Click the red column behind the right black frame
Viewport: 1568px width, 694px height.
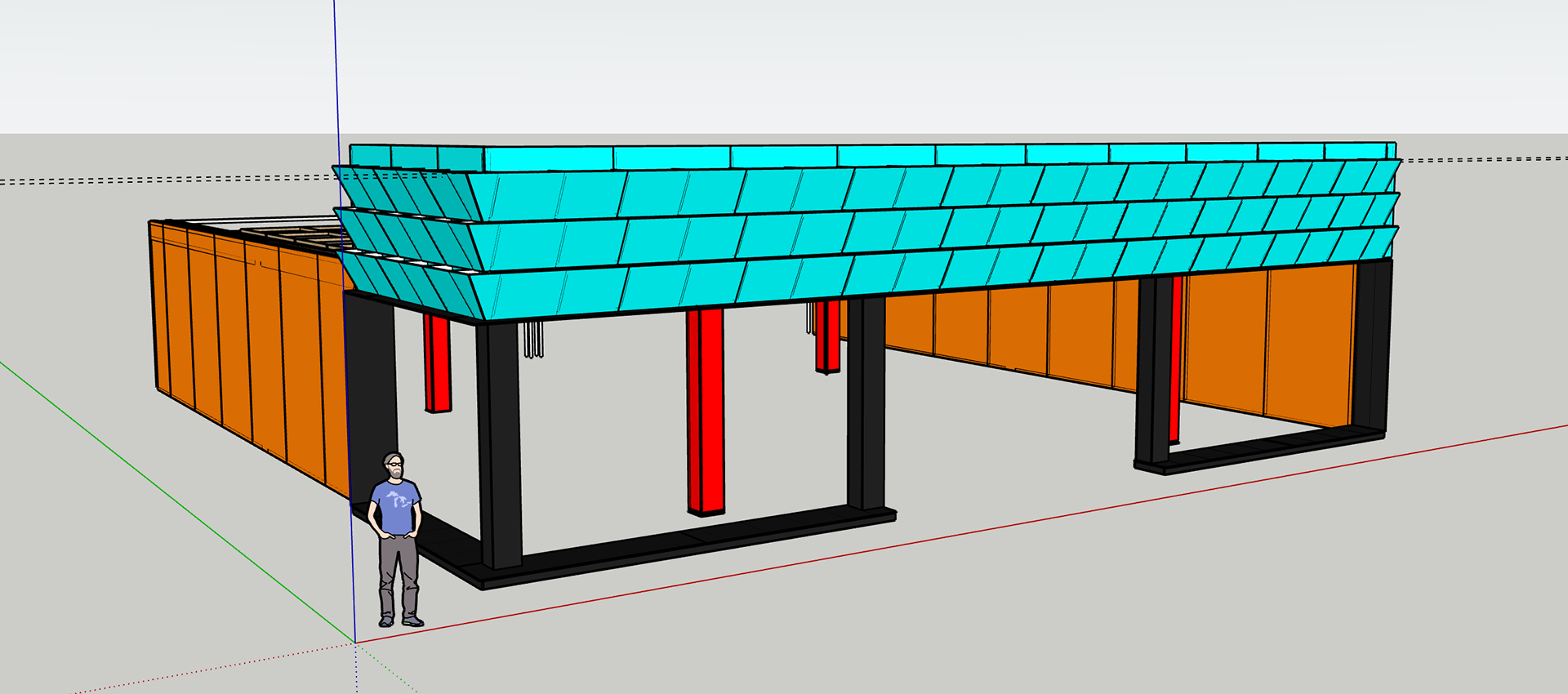pos(1176,359)
